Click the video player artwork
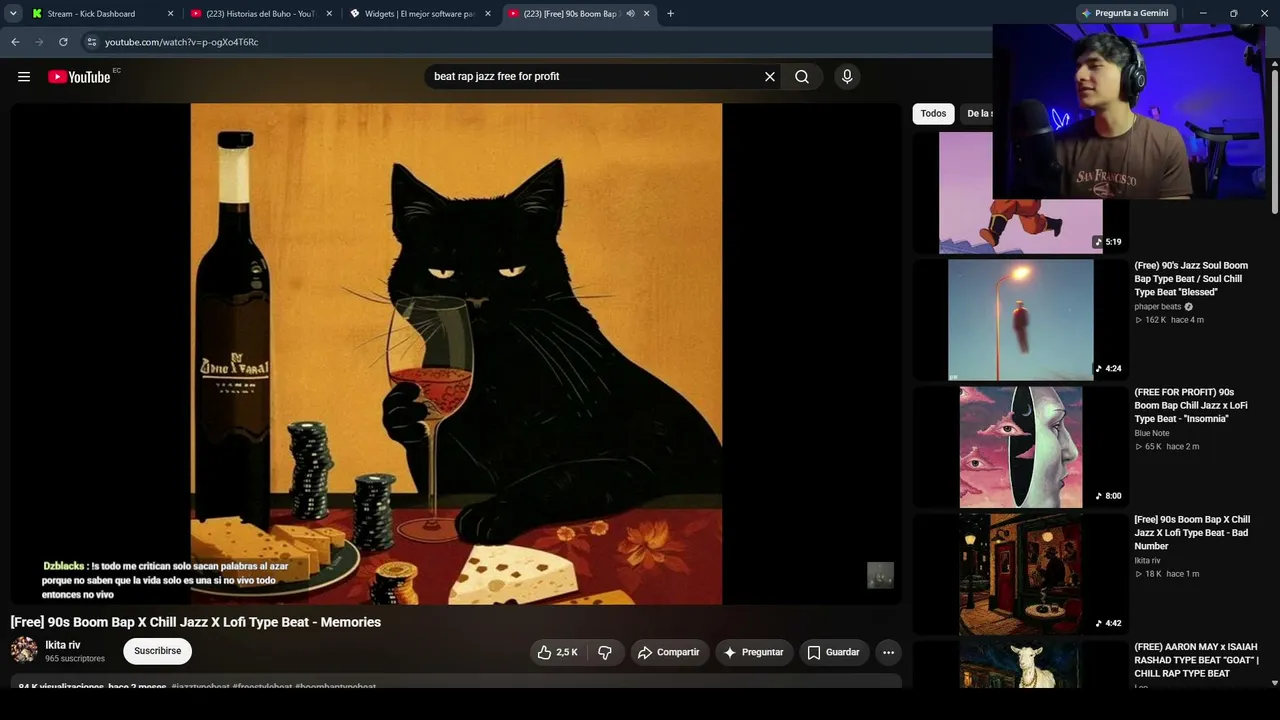The width and height of the screenshot is (1280, 720). pyautogui.click(x=456, y=354)
